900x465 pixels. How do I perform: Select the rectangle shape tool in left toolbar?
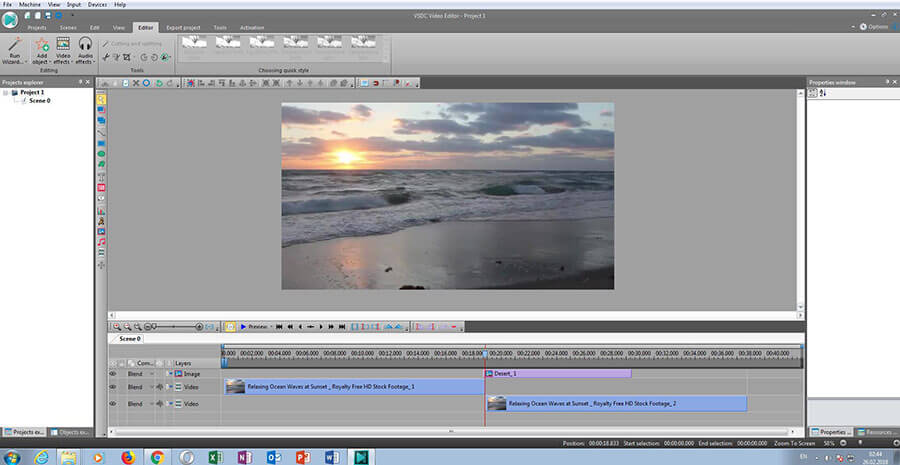[x=101, y=144]
